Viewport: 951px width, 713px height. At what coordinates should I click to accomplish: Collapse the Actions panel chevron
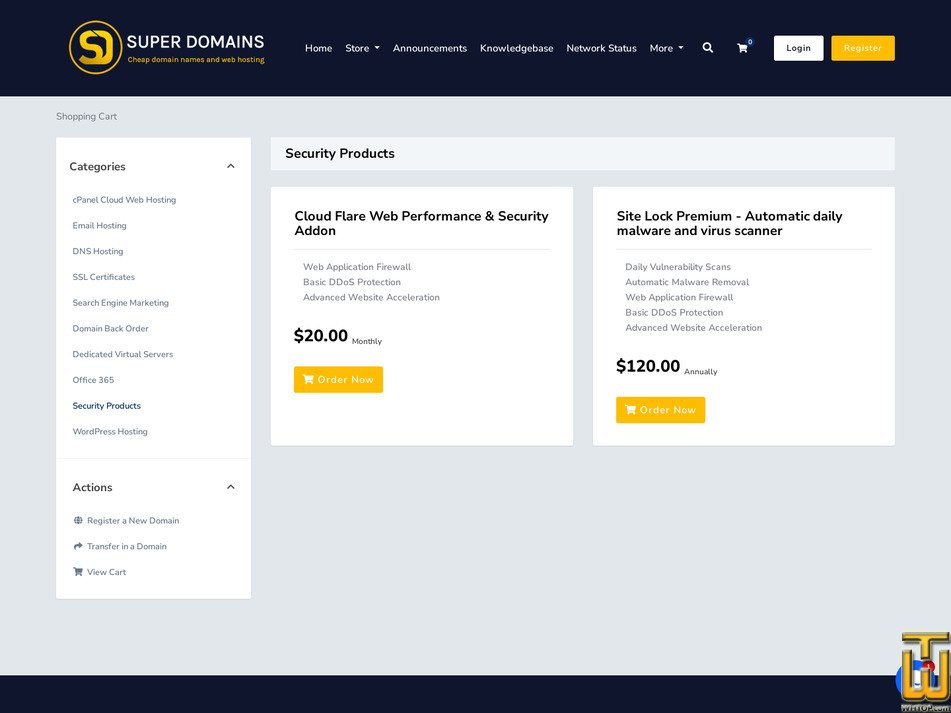(230, 487)
